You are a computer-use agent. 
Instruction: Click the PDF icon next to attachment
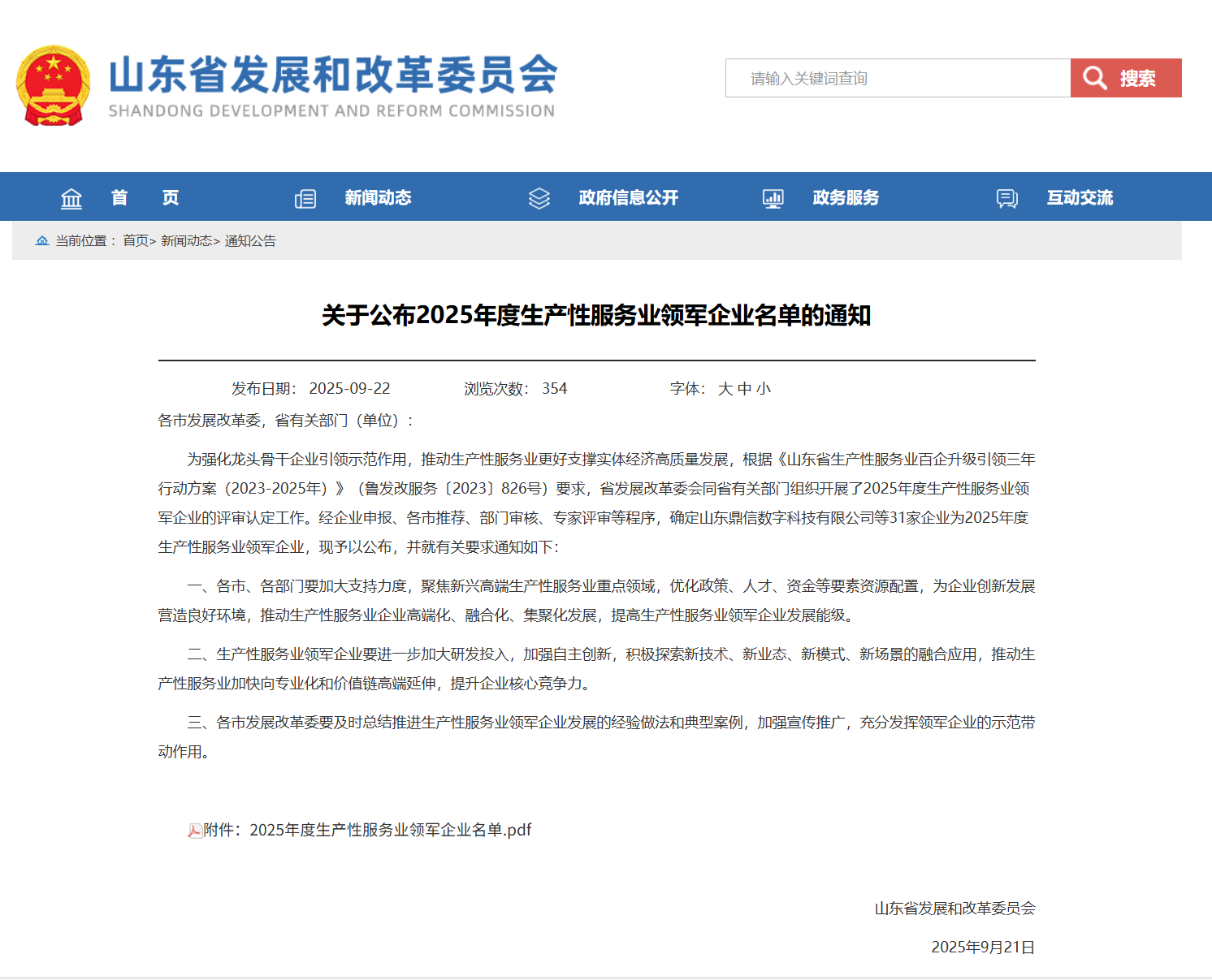pyautogui.click(x=195, y=831)
